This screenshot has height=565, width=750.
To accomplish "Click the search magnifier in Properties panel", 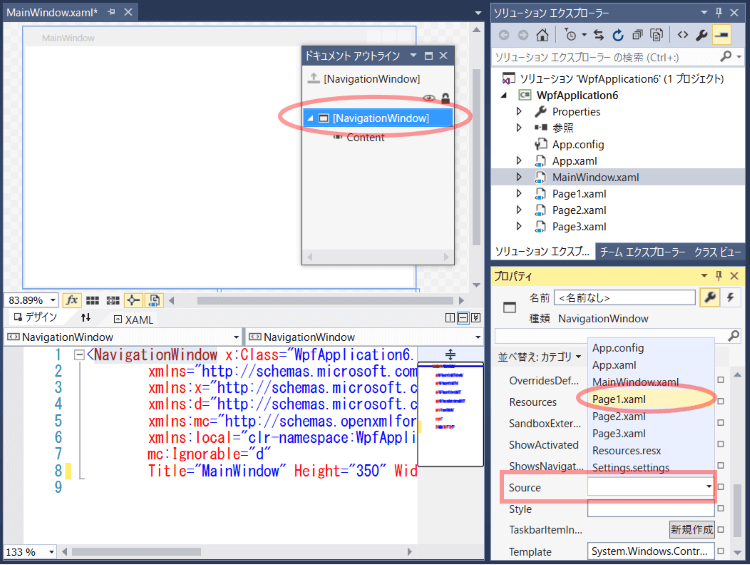I will [x=733, y=335].
